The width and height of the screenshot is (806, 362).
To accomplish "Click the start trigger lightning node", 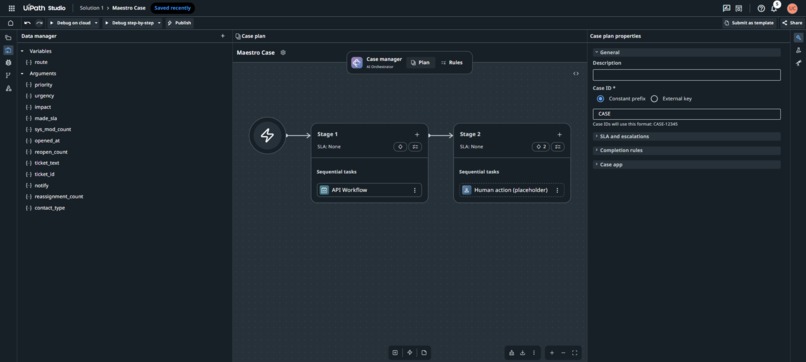I will (267, 135).
